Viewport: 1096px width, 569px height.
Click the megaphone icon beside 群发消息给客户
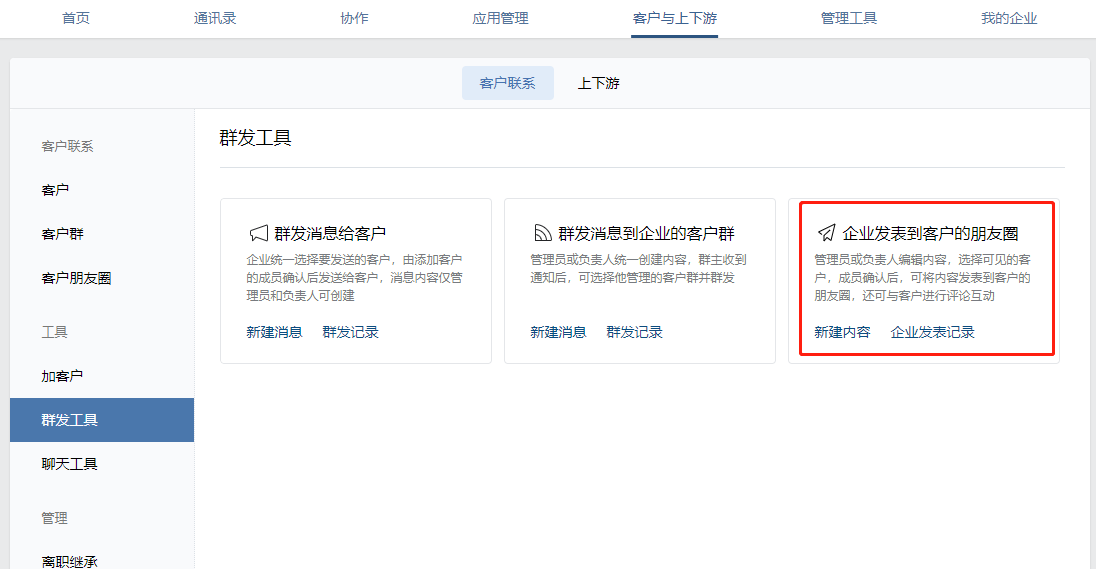pyautogui.click(x=259, y=233)
